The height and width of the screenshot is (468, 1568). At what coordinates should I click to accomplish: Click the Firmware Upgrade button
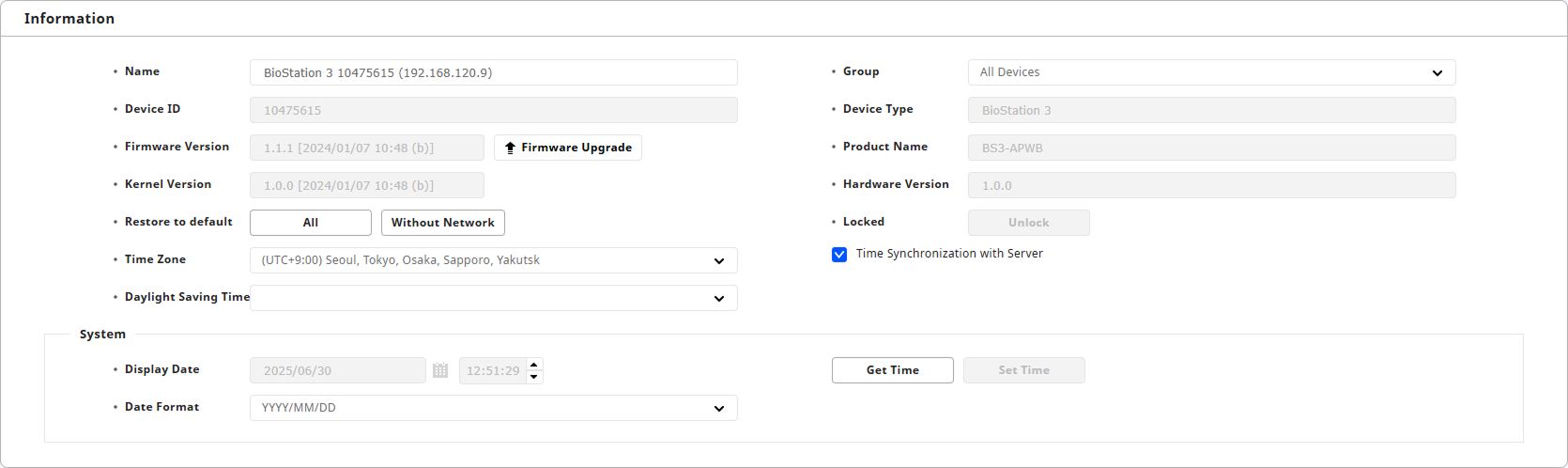[567, 148]
